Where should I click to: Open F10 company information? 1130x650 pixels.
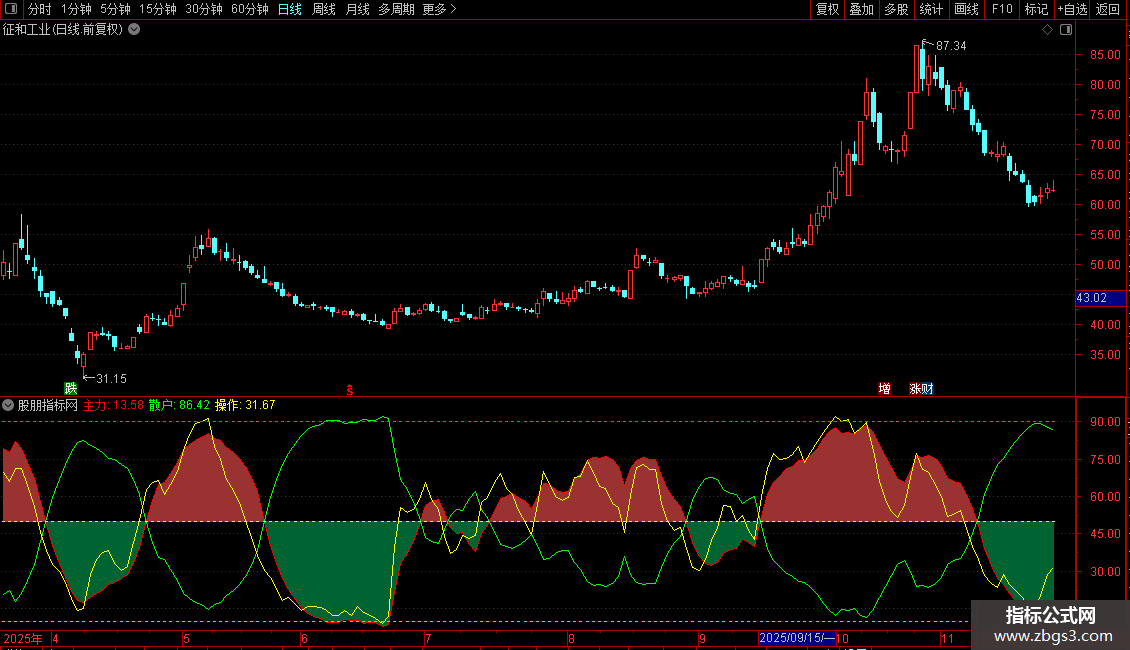(1002, 9)
